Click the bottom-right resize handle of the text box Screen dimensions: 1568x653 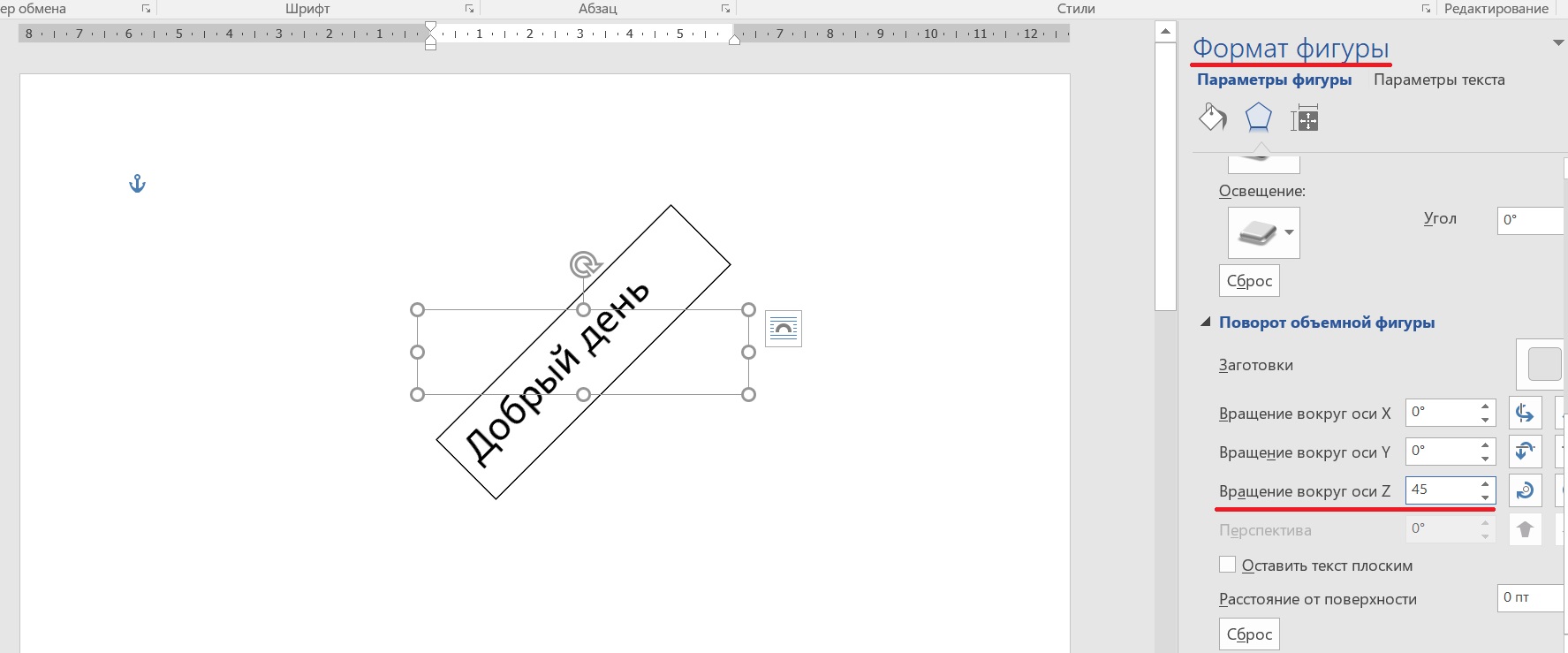(748, 394)
